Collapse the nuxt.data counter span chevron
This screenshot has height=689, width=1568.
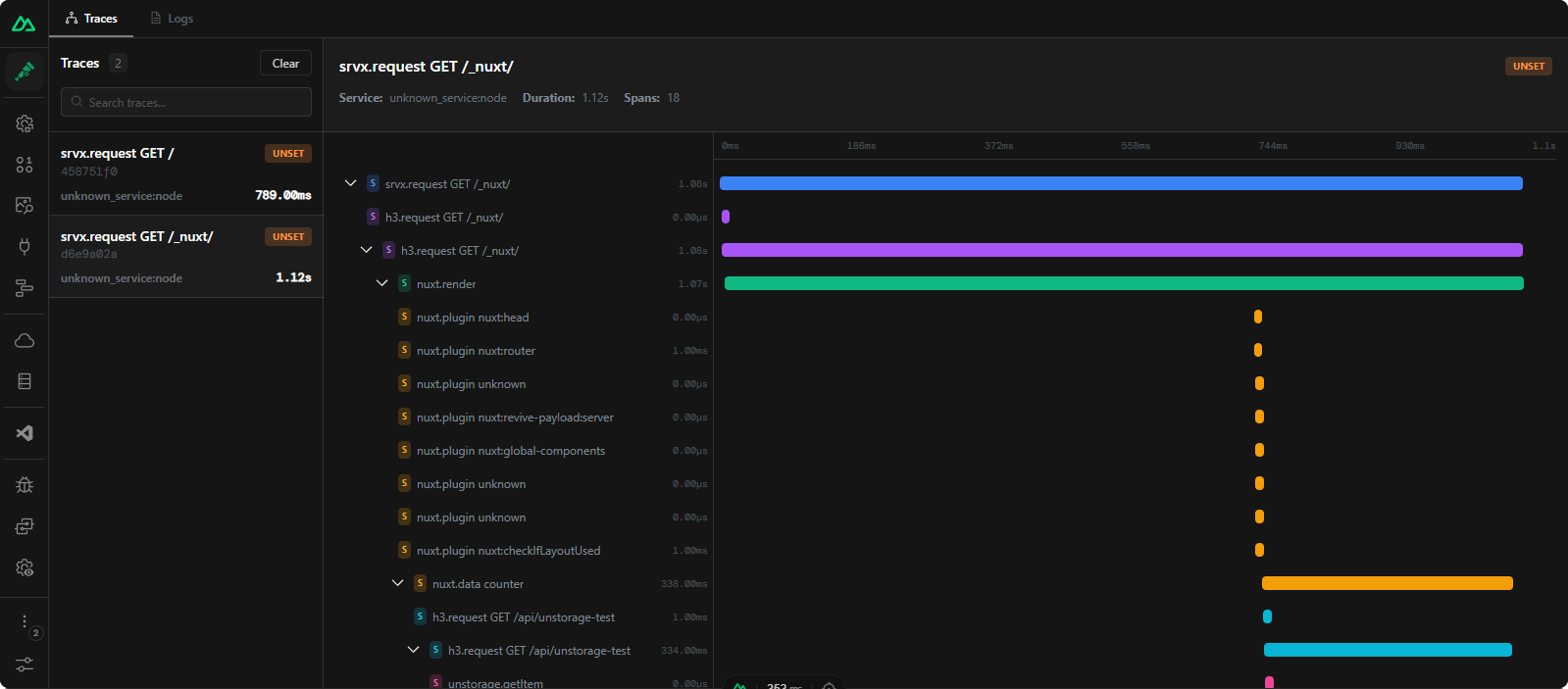point(397,583)
